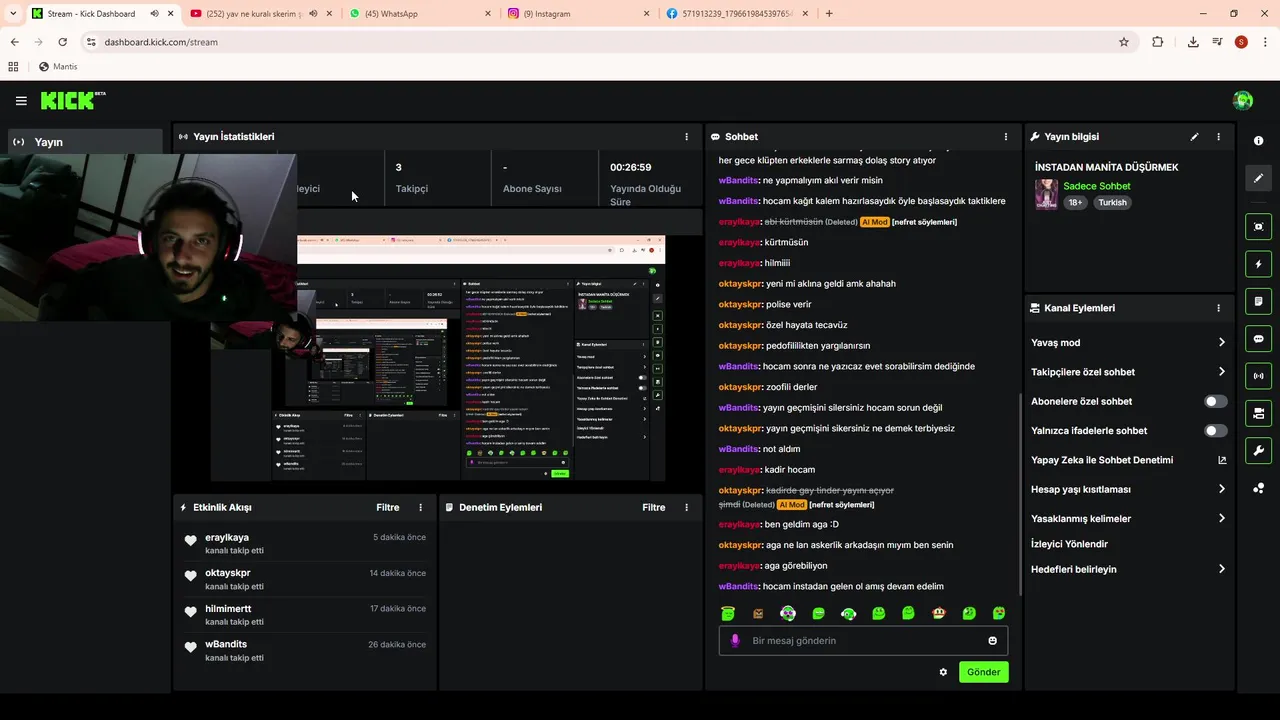
Task: Click the purple microphone icon in chat input
Action: click(735, 641)
